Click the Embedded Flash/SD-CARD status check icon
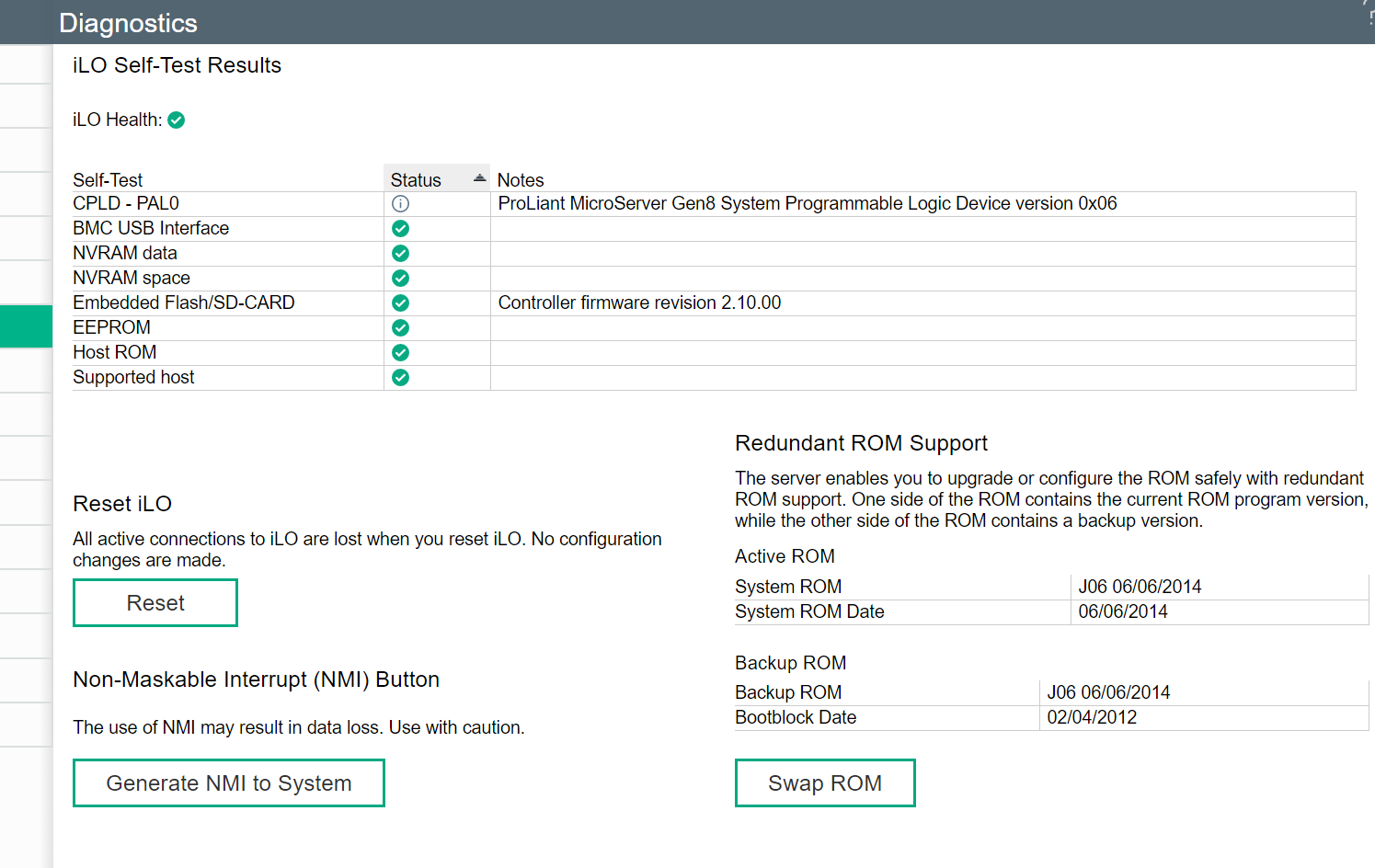 point(400,303)
